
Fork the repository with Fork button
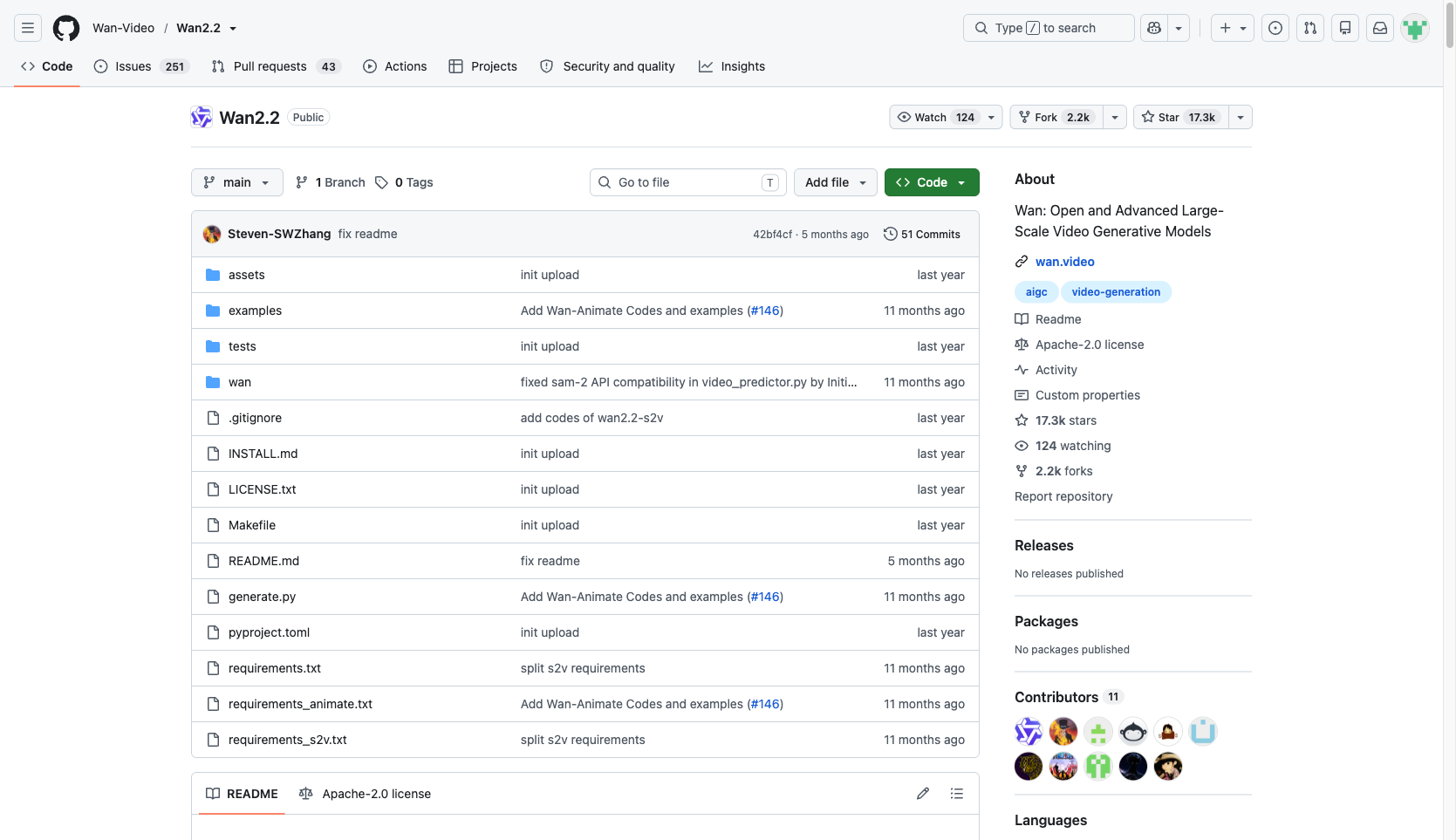coord(1056,117)
